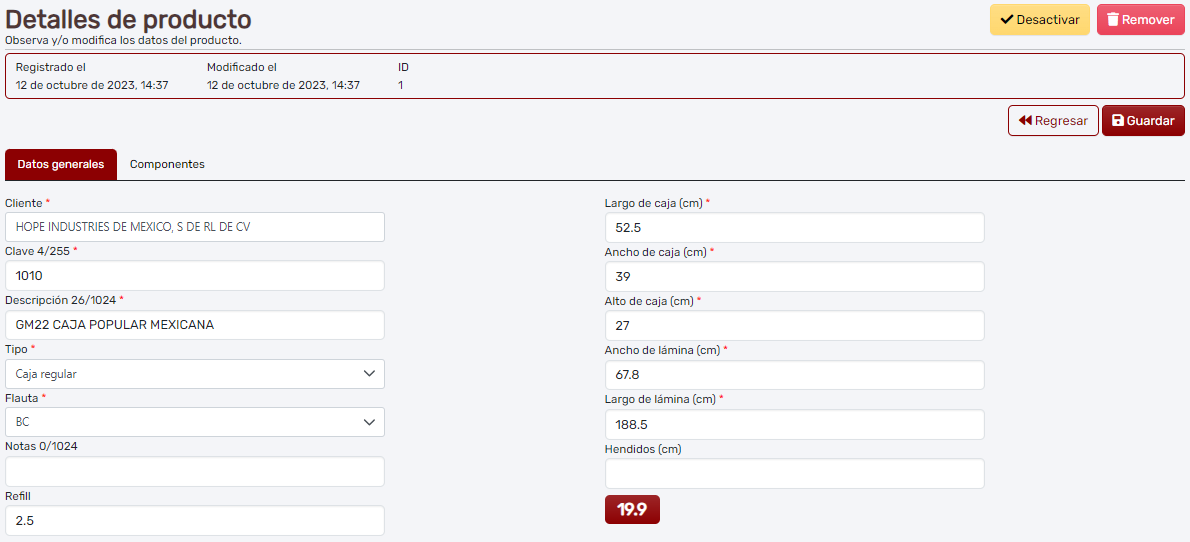Click the empty Hendidos field
1190x542 pixels.
pyautogui.click(x=794, y=473)
